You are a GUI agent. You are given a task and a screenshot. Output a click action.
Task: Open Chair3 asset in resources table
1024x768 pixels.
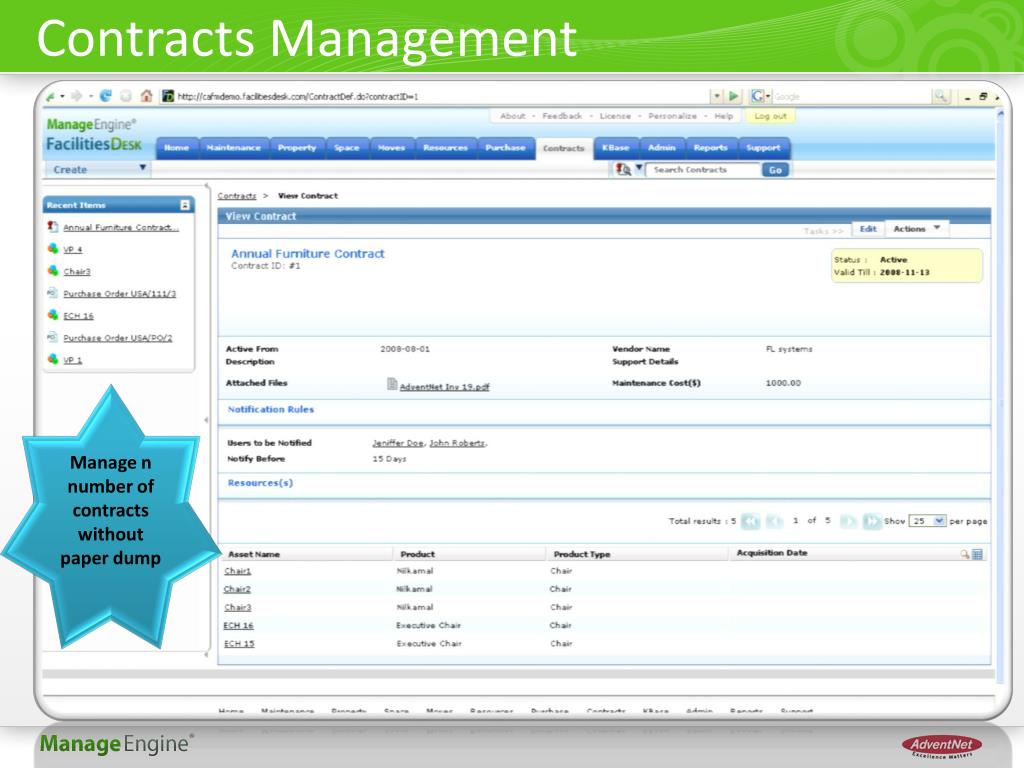[237, 607]
